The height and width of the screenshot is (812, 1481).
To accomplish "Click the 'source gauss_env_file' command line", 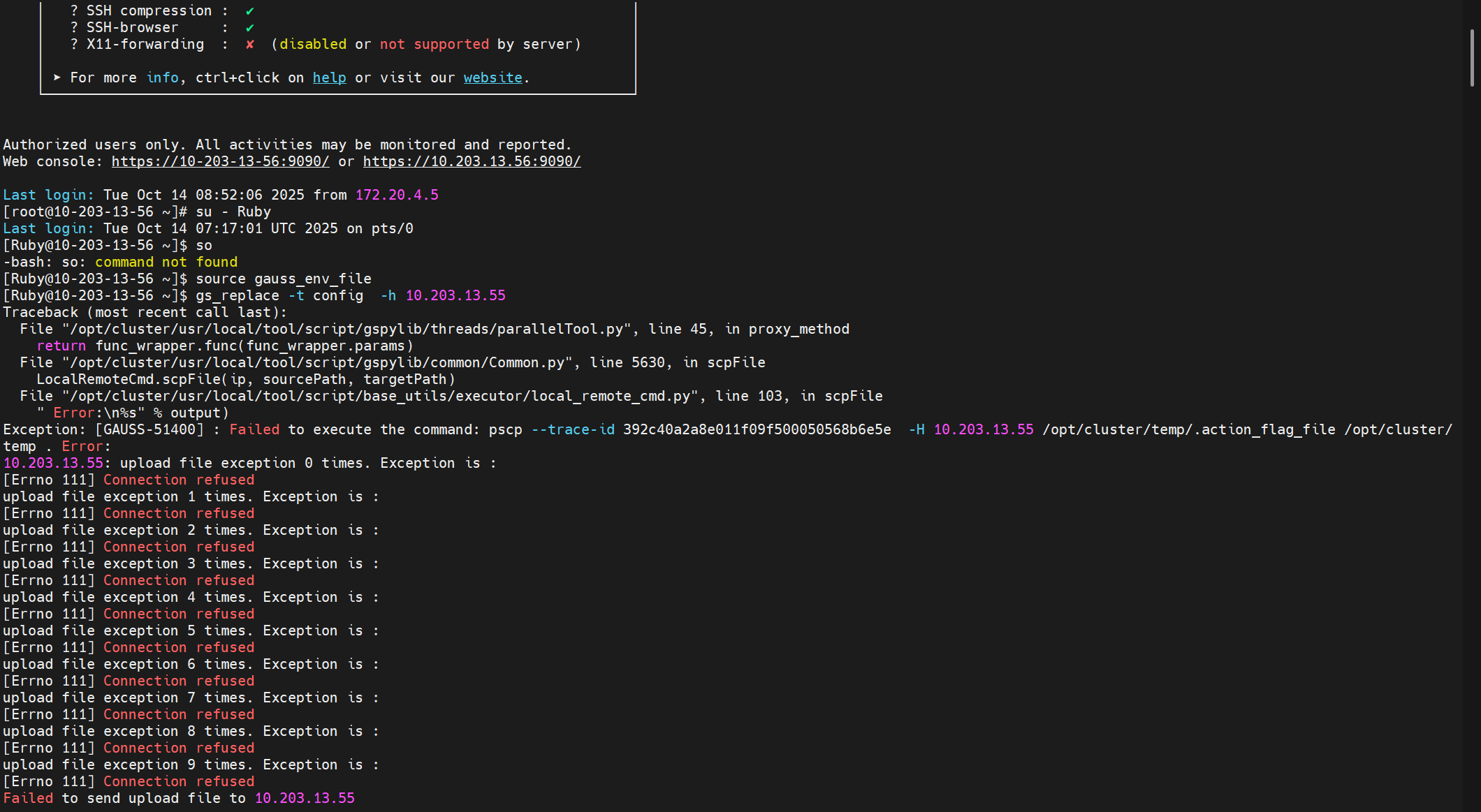I will click(x=283, y=279).
